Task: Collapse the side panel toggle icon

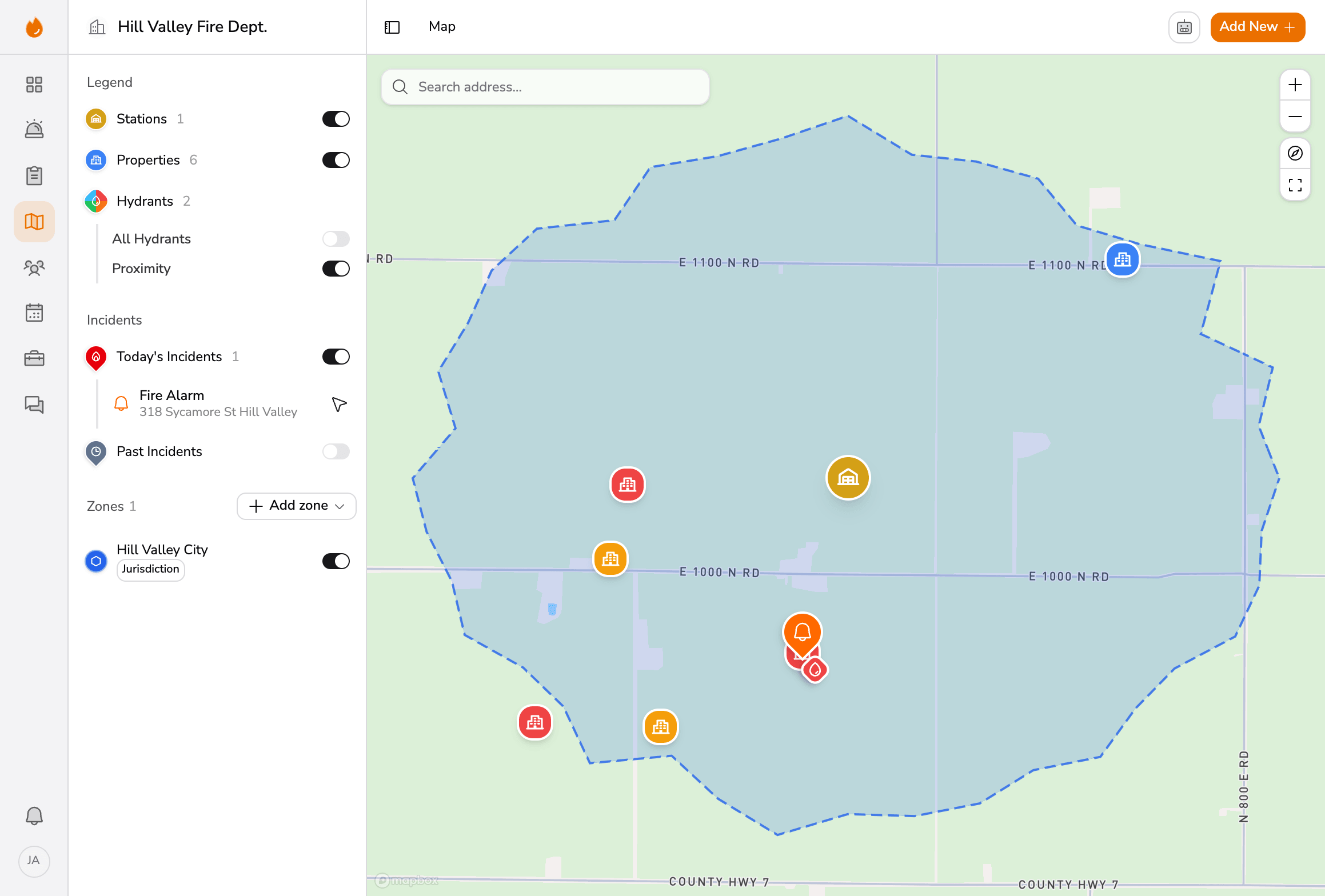Action: pyautogui.click(x=392, y=27)
